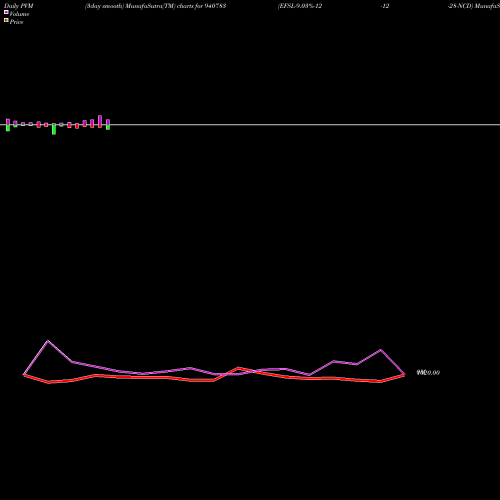Click the Daily PVM title text
500x500 pixels.
(19, 6)
